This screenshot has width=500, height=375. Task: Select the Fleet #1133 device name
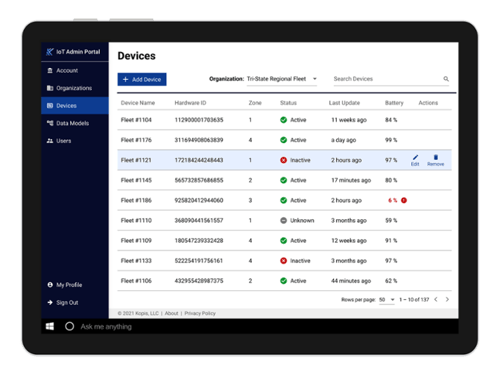(x=136, y=261)
